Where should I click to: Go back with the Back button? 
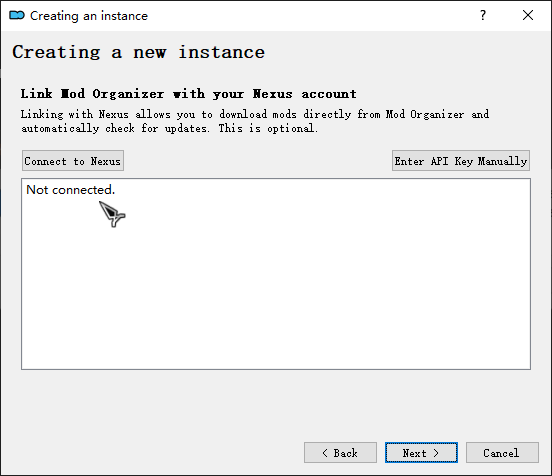(340, 453)
